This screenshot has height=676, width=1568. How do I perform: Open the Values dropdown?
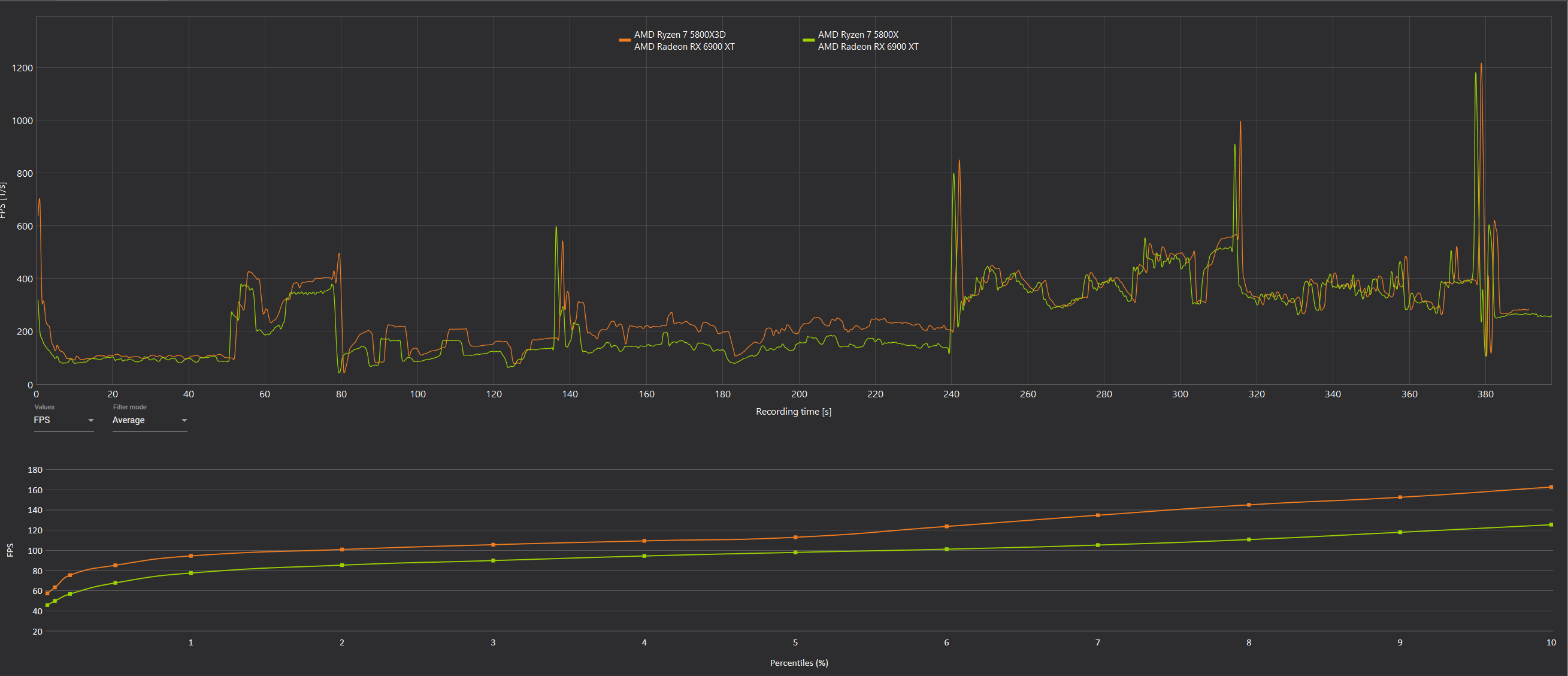pyautogui.click(x=63, y=420)
